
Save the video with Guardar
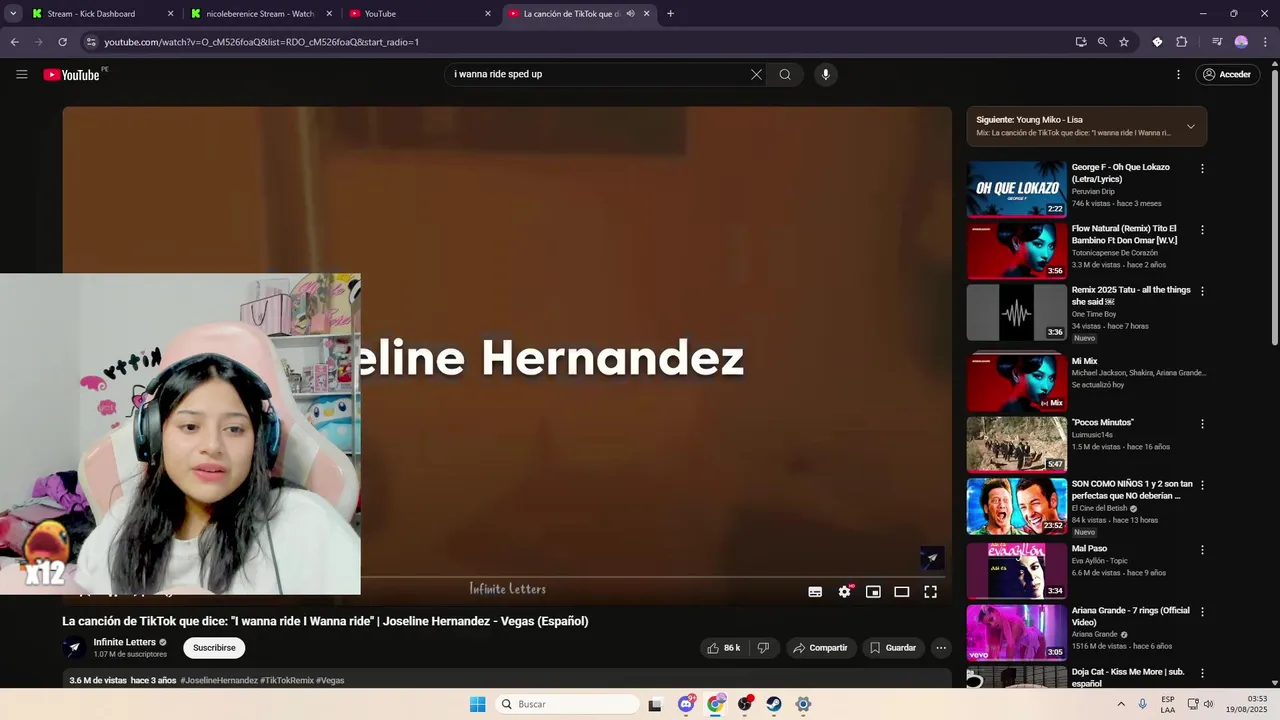pyautogui.click(x=892, y=648)
